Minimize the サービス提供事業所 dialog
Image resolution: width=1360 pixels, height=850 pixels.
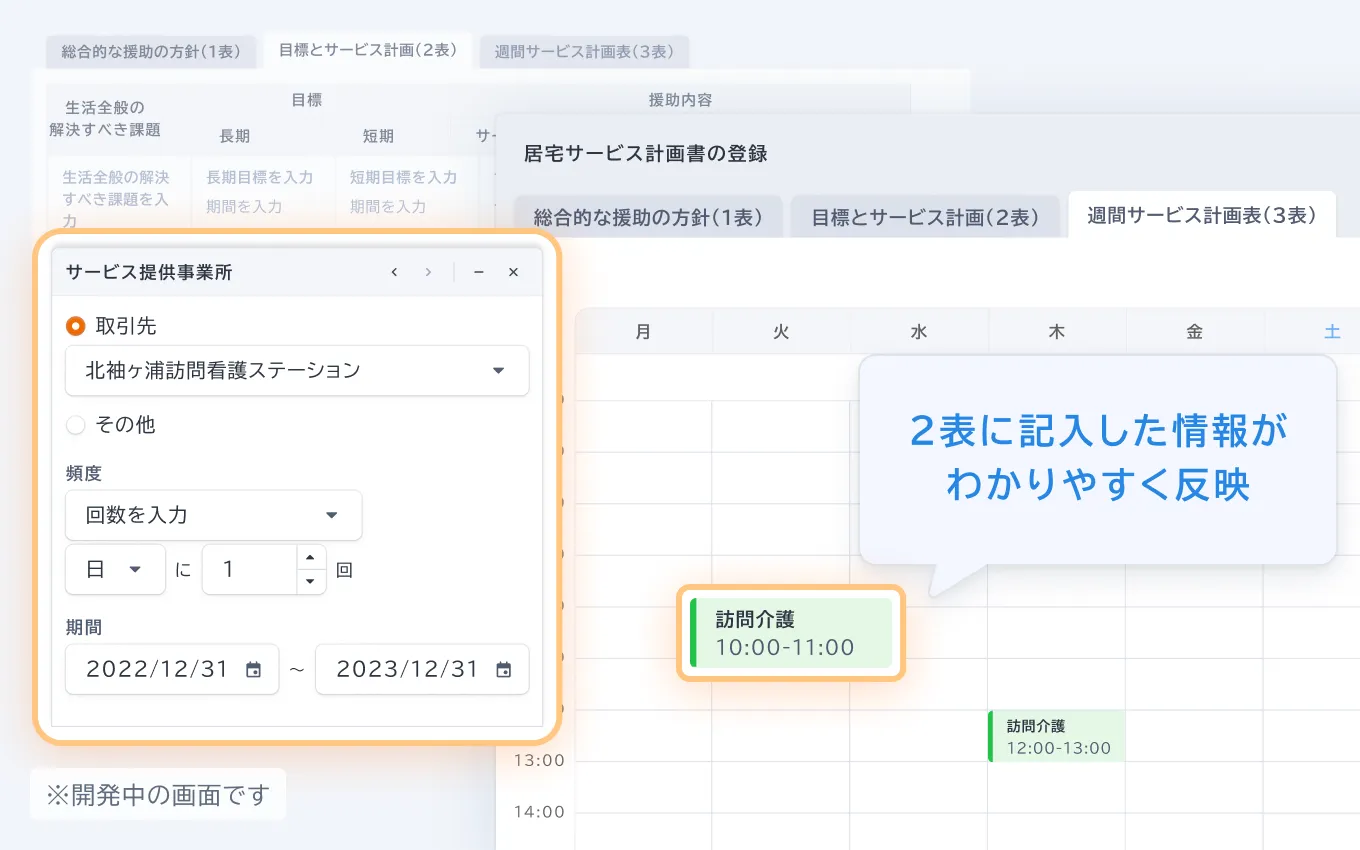point(478,271)
